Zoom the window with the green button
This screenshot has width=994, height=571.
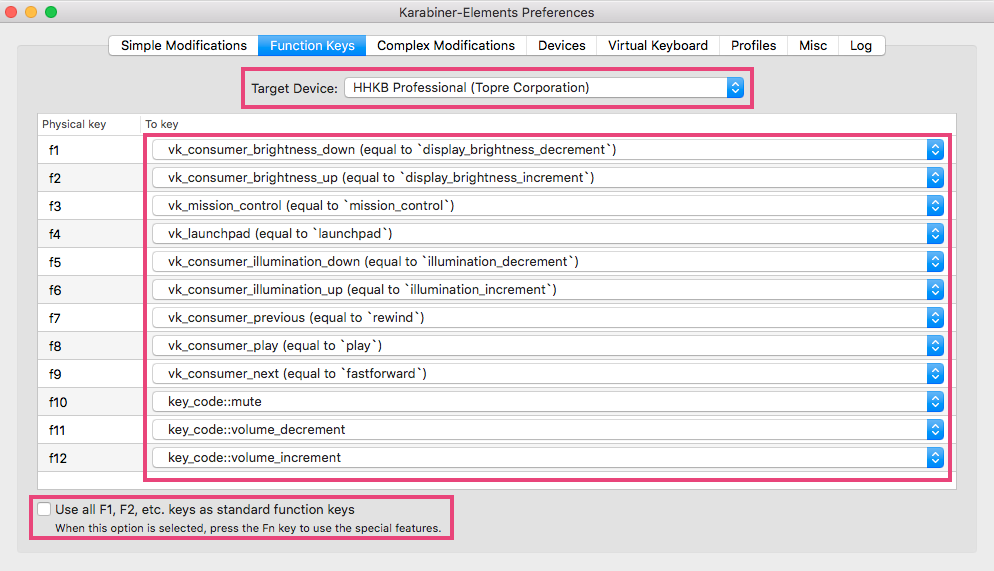pos(51,12)
